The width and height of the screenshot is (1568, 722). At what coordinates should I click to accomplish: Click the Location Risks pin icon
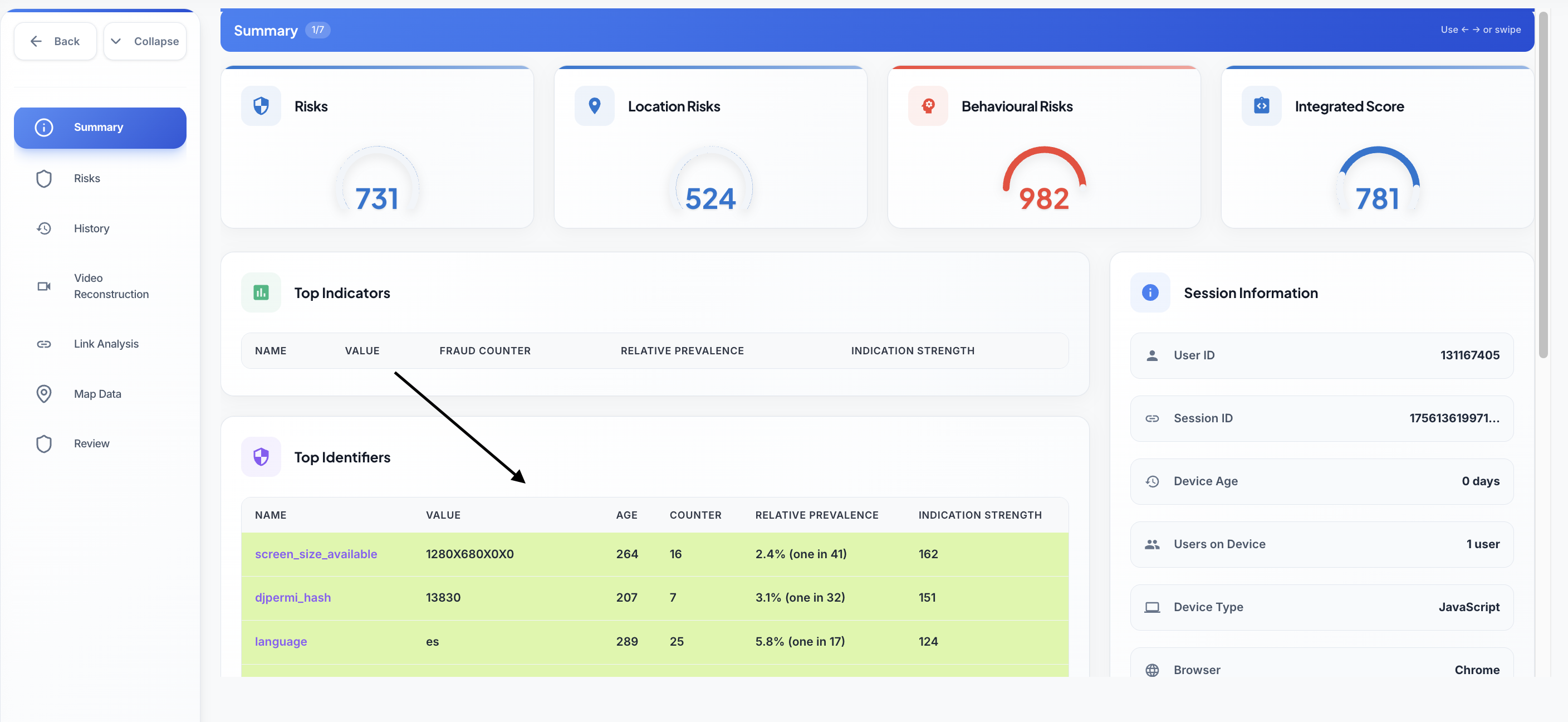click(594, 106)
